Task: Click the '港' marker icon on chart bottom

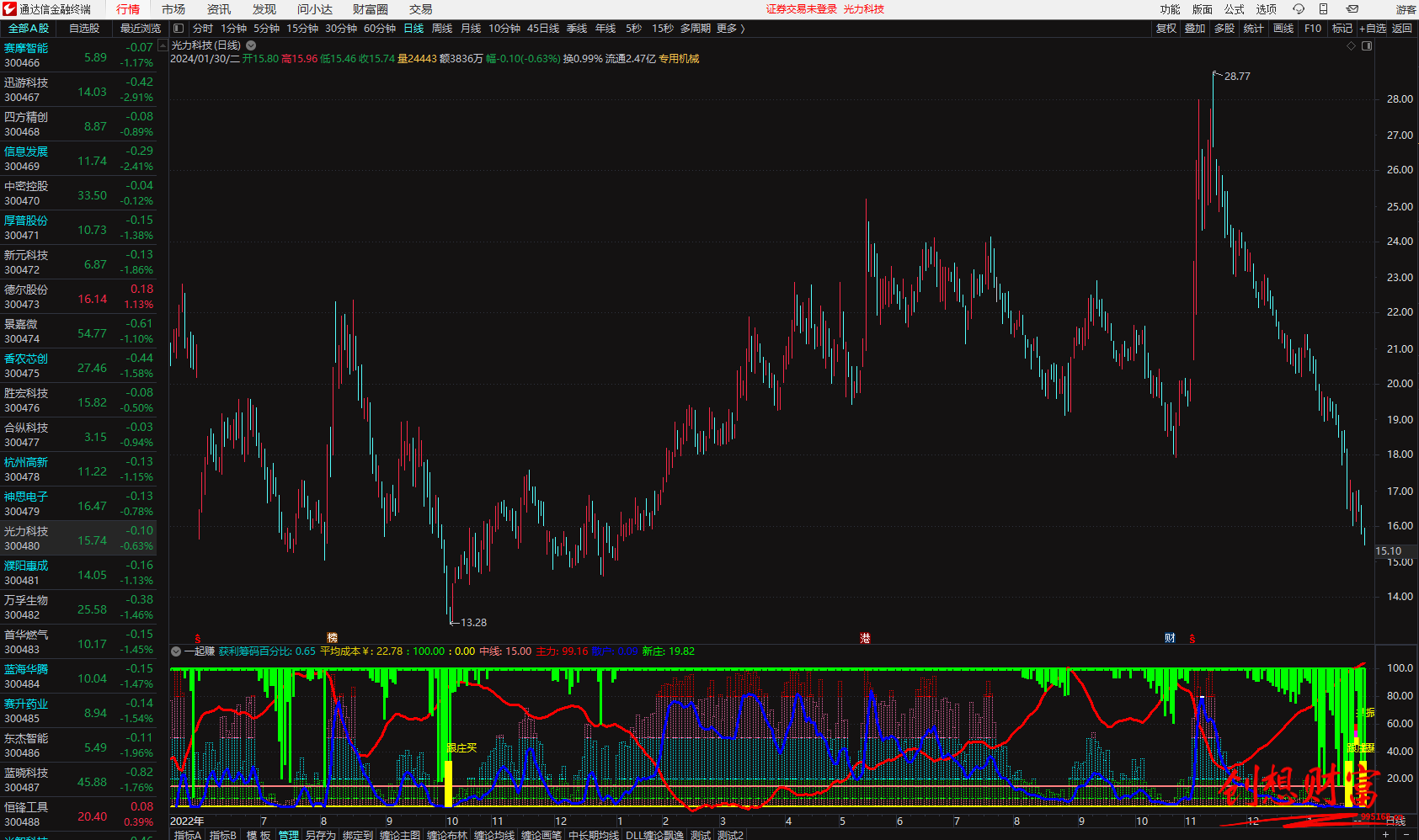Action: pyautogui.click(x=865, y=638)
